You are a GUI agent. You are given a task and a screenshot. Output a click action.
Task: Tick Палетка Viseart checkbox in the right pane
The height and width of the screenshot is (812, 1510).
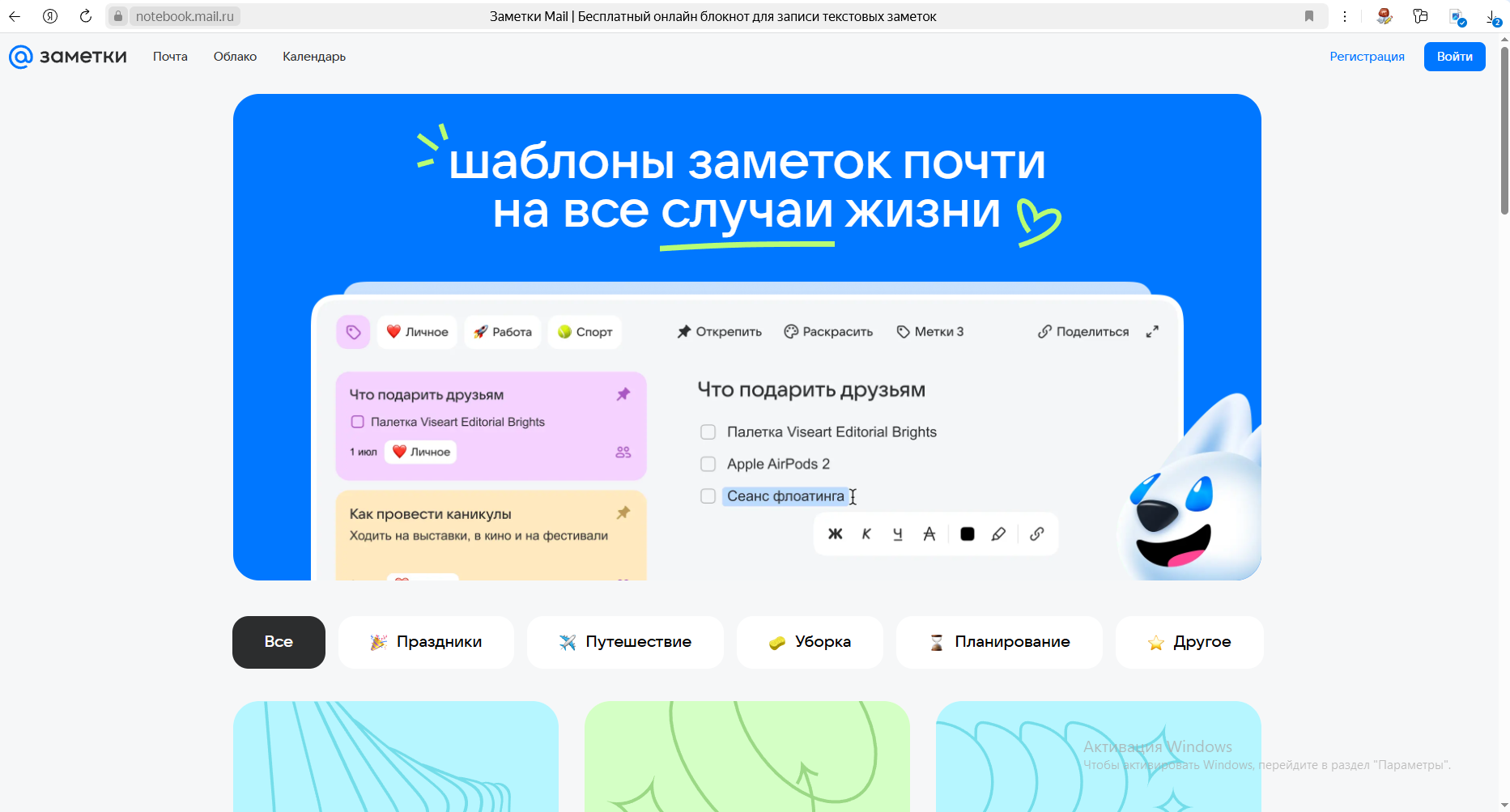pyautogui.click(x=708, y=432)
